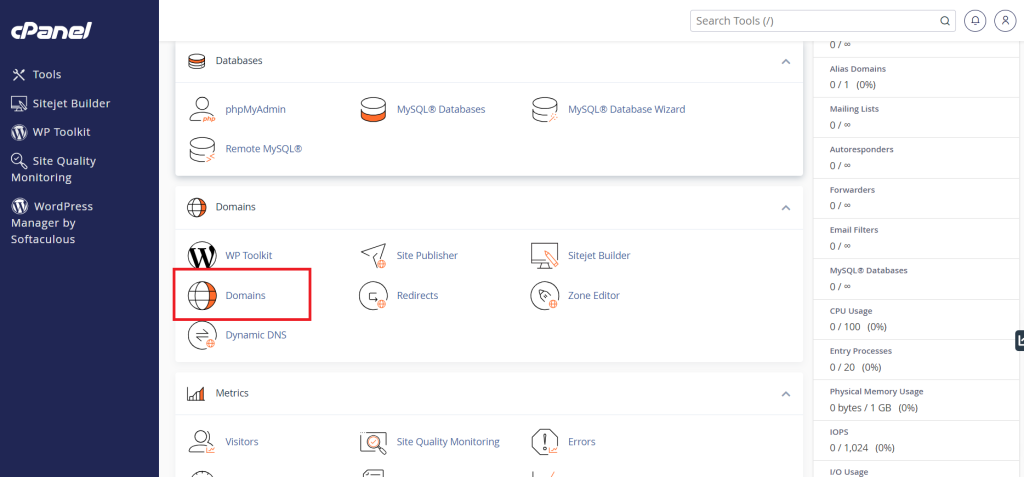The image size is (1024, 477).
Task: Open the Visitors link
Action: (242, 442)
